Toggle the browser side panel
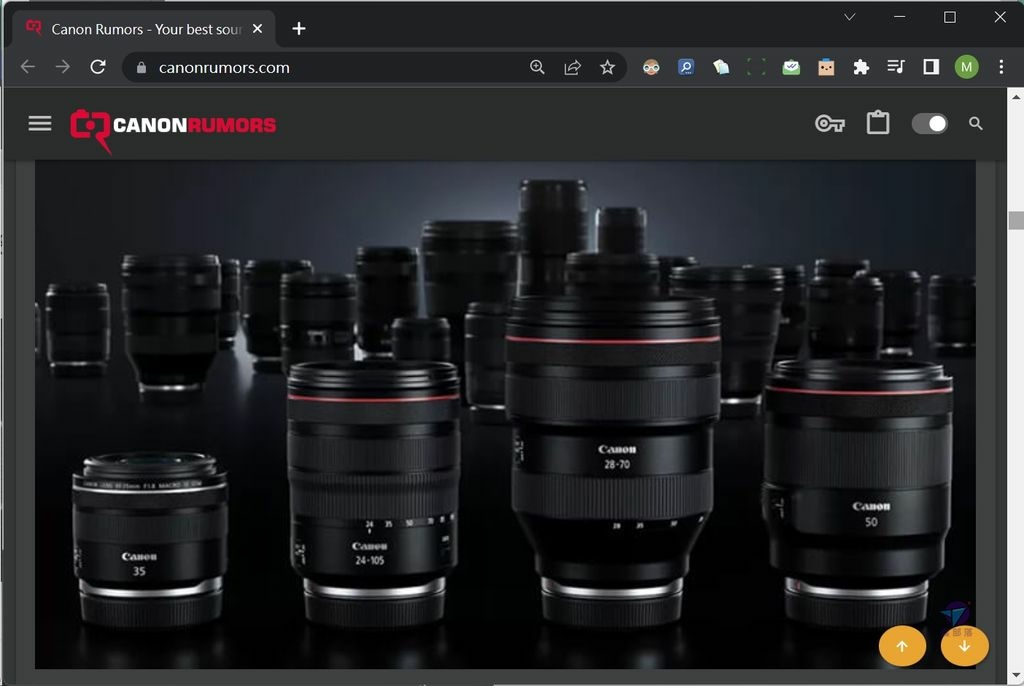Viewport: 1024px width, 686px height. 931,67
